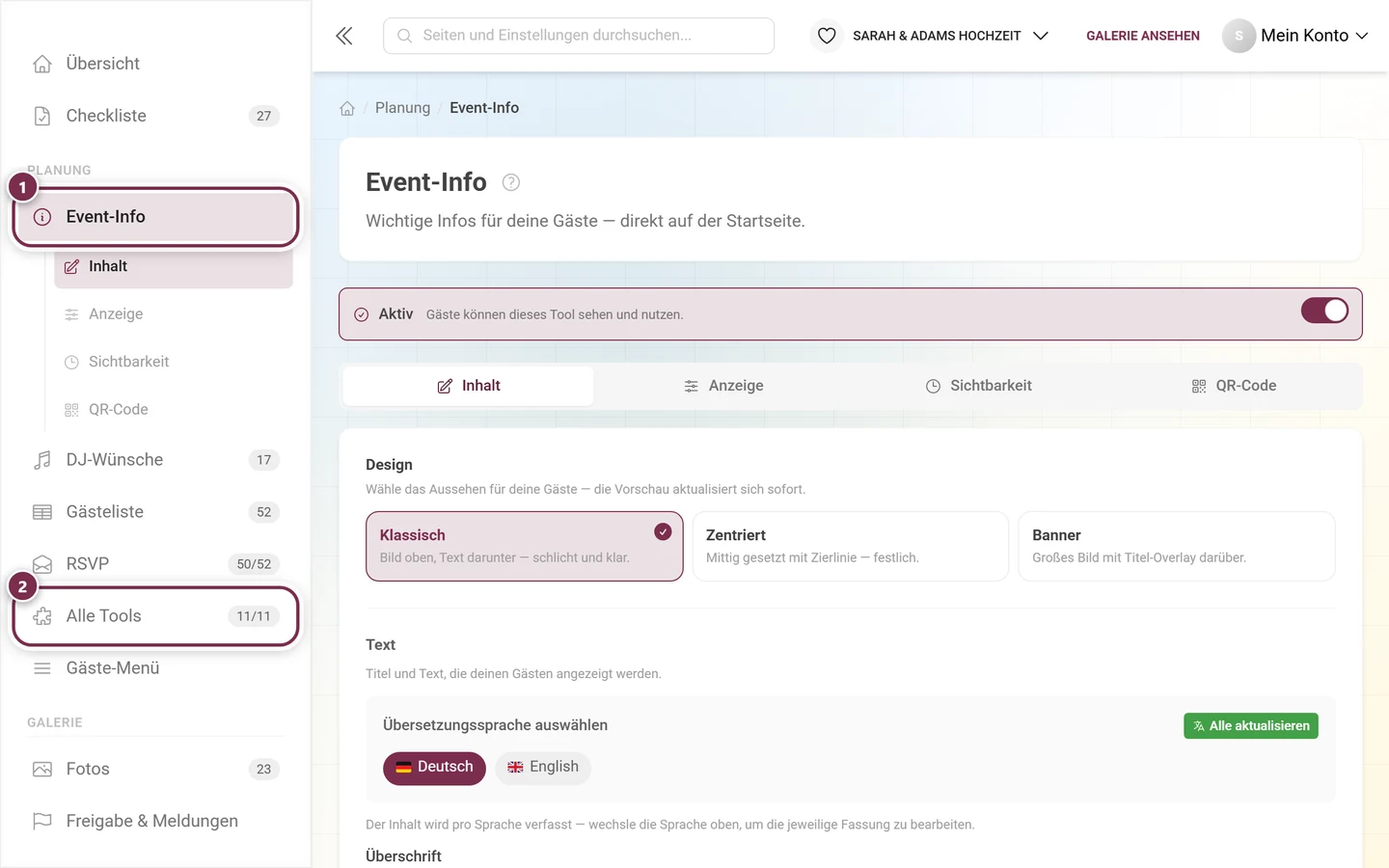The width and height of the screenshot is (1389, 868).
Task: Click the search pages and settings field
Action: 579,36
